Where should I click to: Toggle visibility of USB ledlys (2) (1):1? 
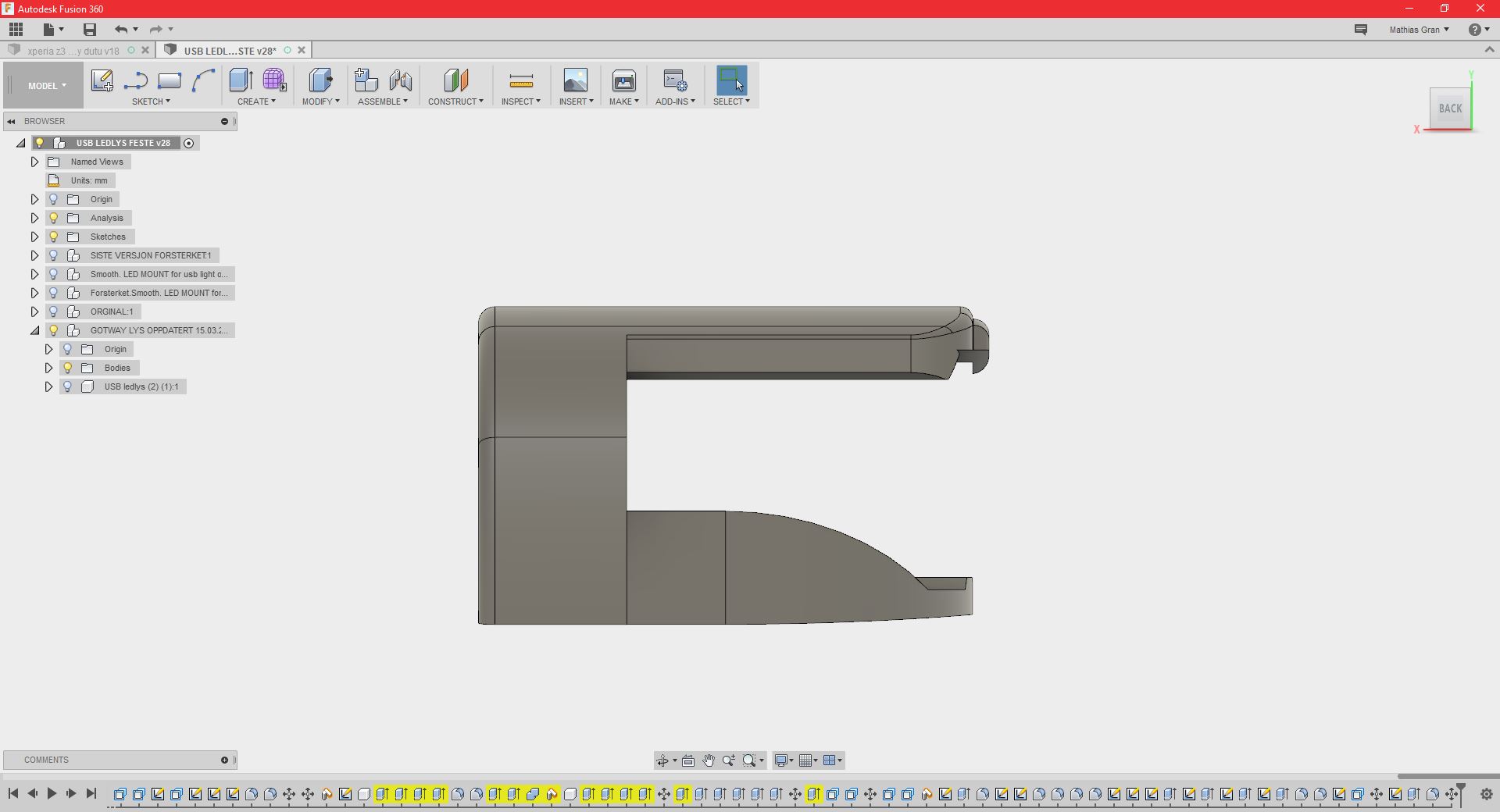tap(68, 386)
